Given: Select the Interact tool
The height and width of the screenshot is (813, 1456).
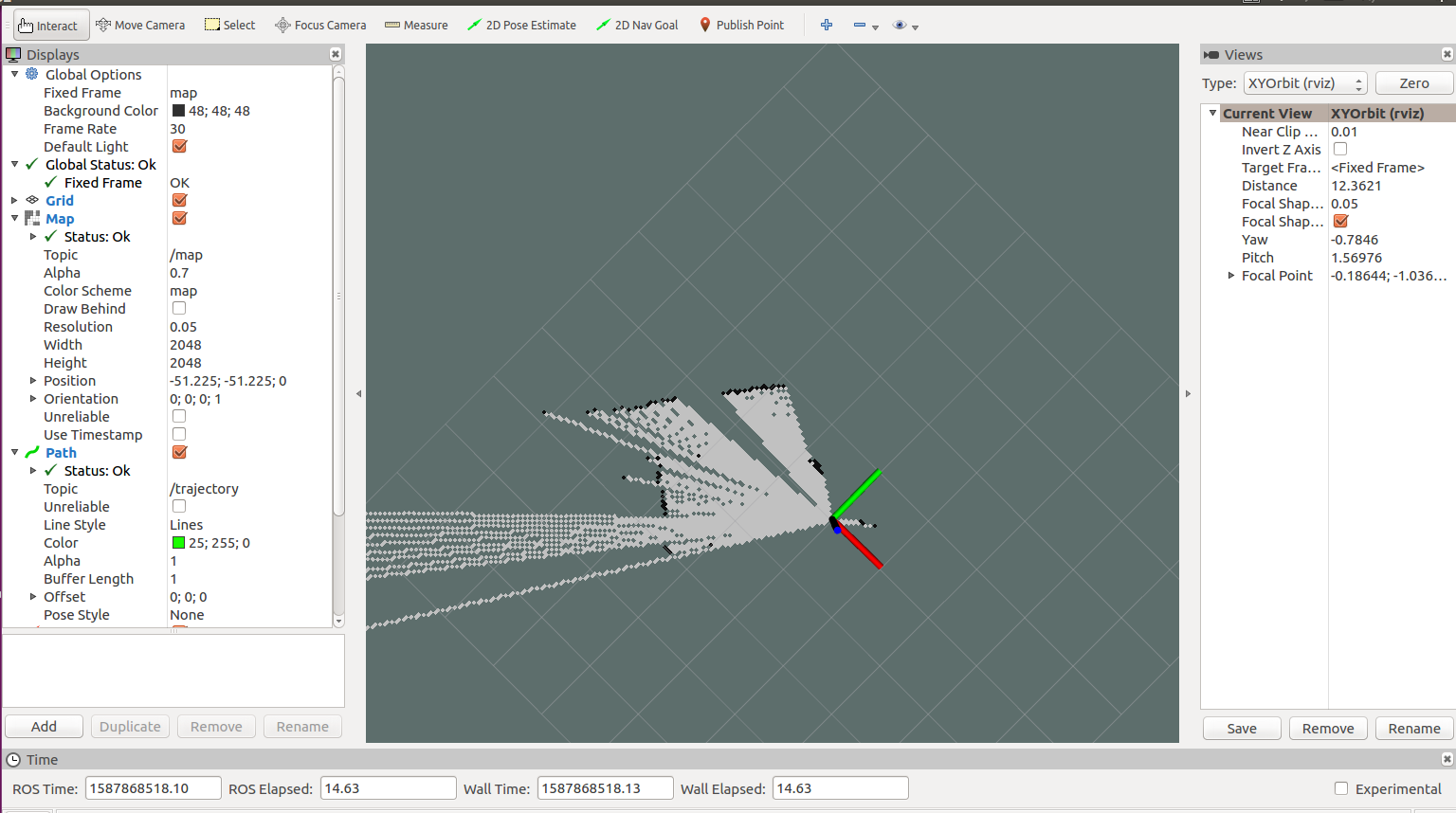Looking at the screenshot, I should tap(51, 26).
